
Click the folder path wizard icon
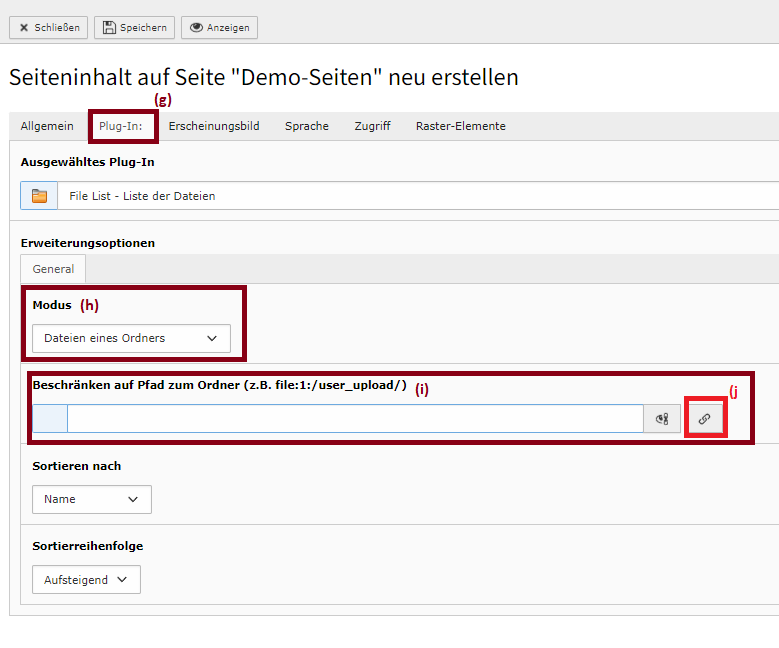pyautogui.click(x=662, y=418)
